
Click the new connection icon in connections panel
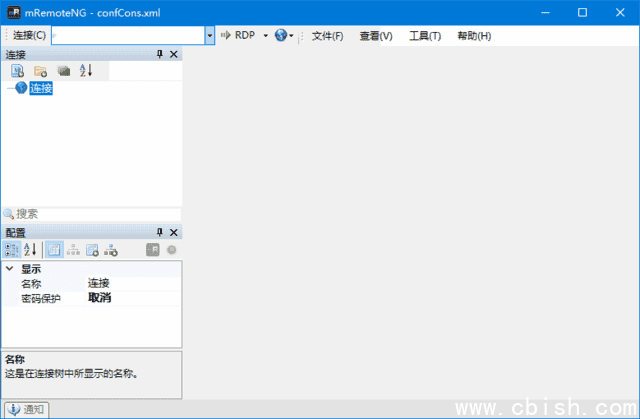tap(17, 71)
